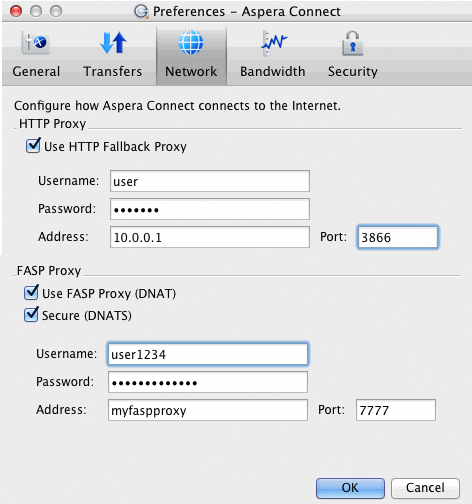Confirm settings with the OK button
This screenshot has height=504, width=472.
[350, 488]
